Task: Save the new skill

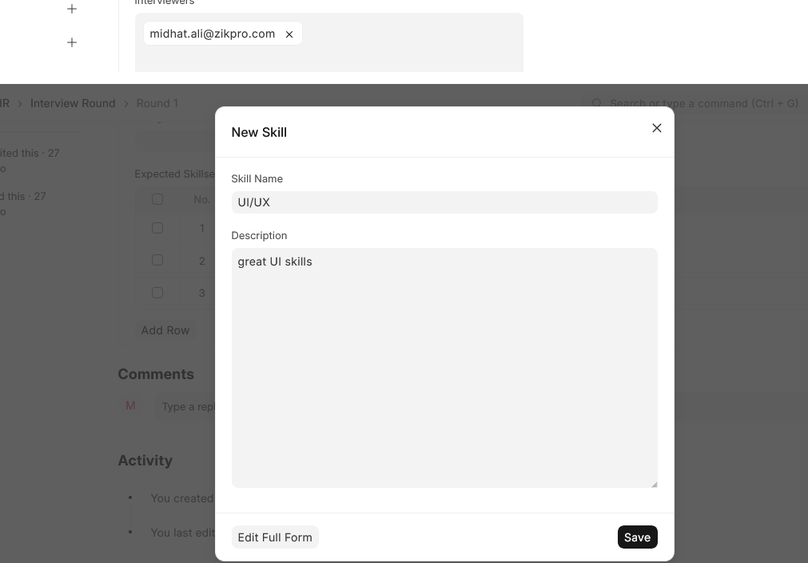Action: point(637,537)
